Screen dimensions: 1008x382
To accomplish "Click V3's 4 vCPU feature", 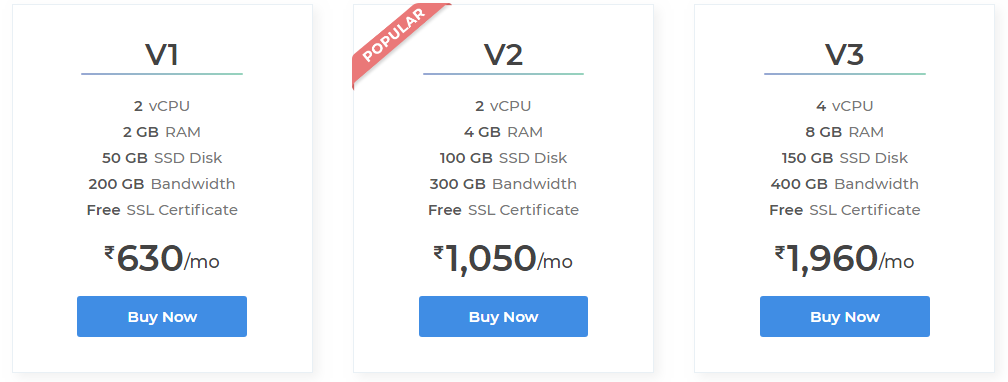I will (845, 106).
